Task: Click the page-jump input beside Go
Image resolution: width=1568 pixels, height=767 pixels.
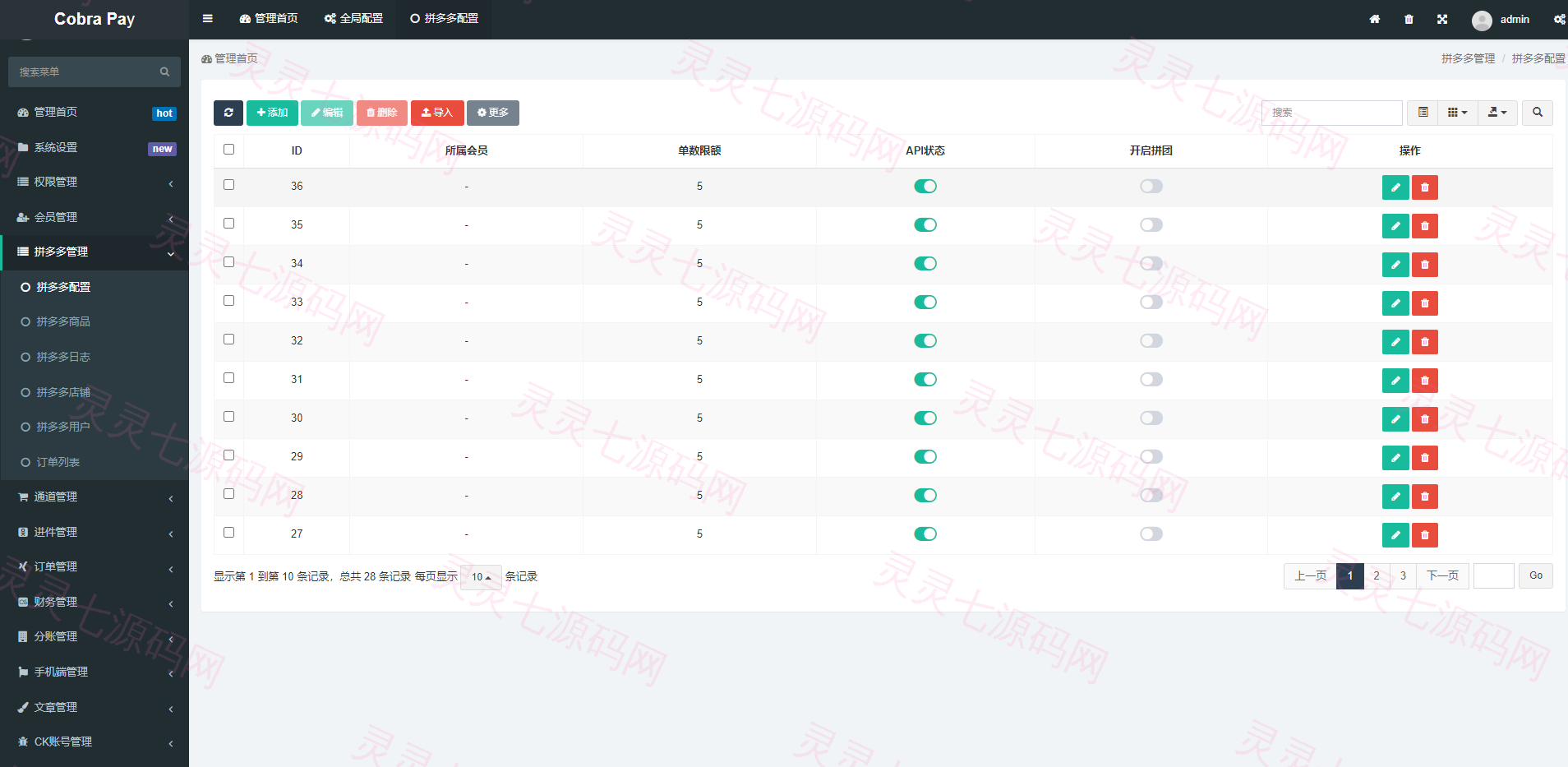Action: pyautogui.click(x=1494, y=576)
